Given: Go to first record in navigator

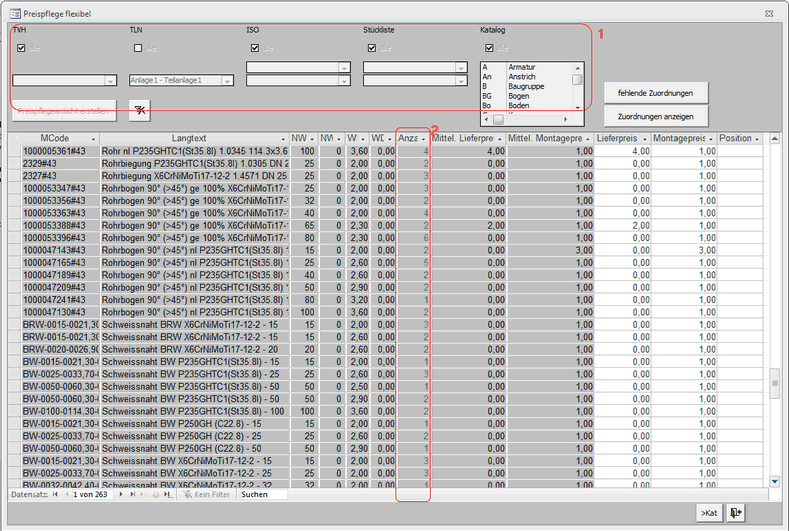Looking at the screenshot, I should point(55,495).
